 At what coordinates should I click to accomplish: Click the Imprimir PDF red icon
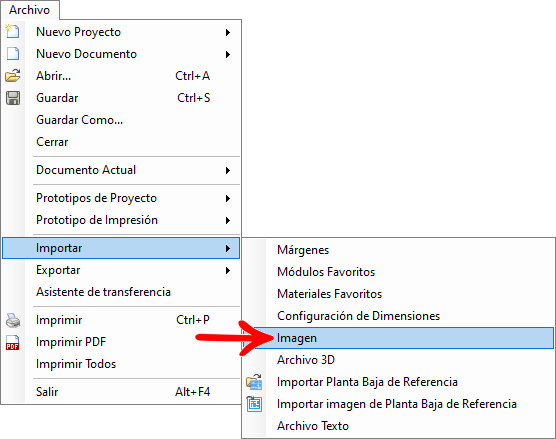(12, 342)
